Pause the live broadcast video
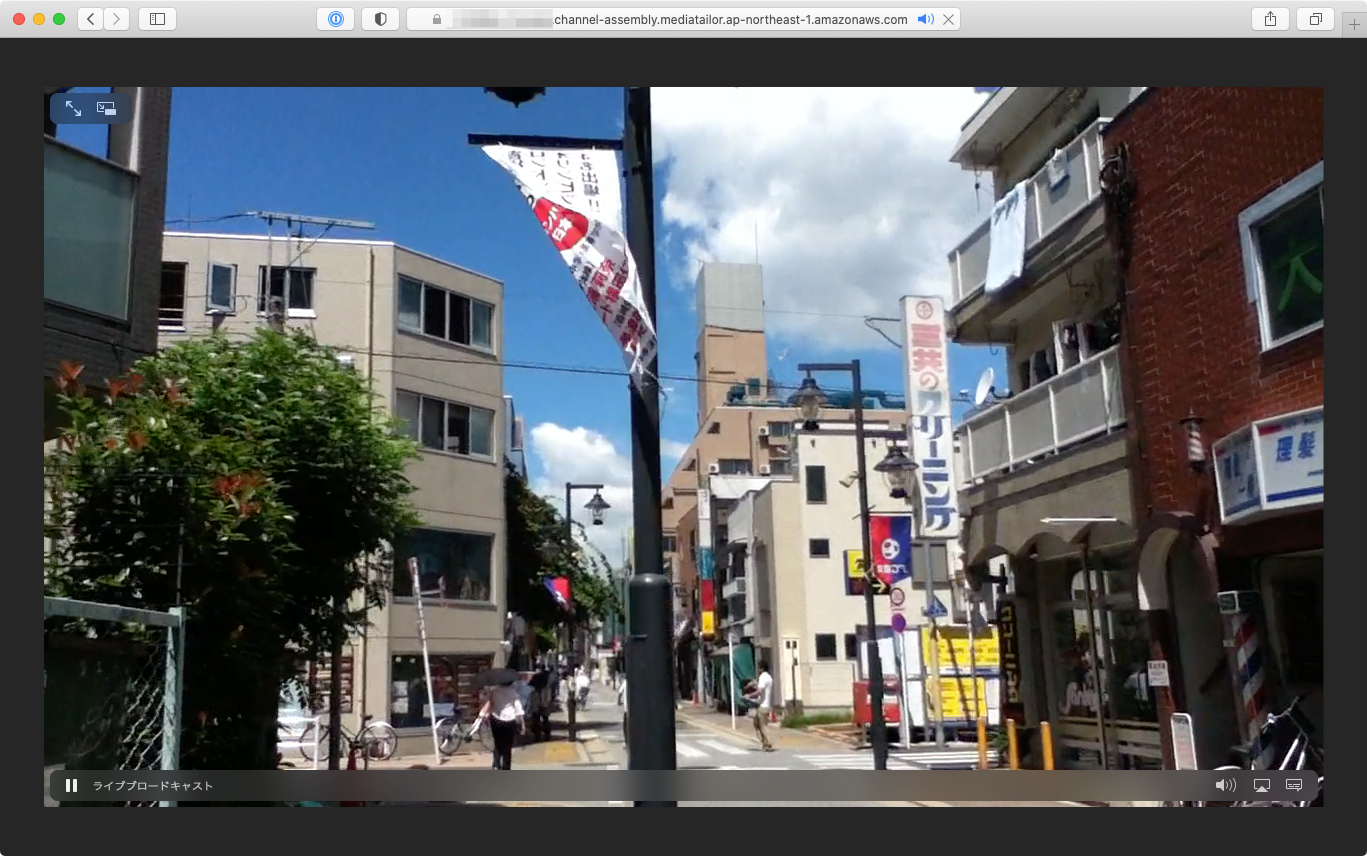The width and height of the screenshot is (1367, 856). 71,785
